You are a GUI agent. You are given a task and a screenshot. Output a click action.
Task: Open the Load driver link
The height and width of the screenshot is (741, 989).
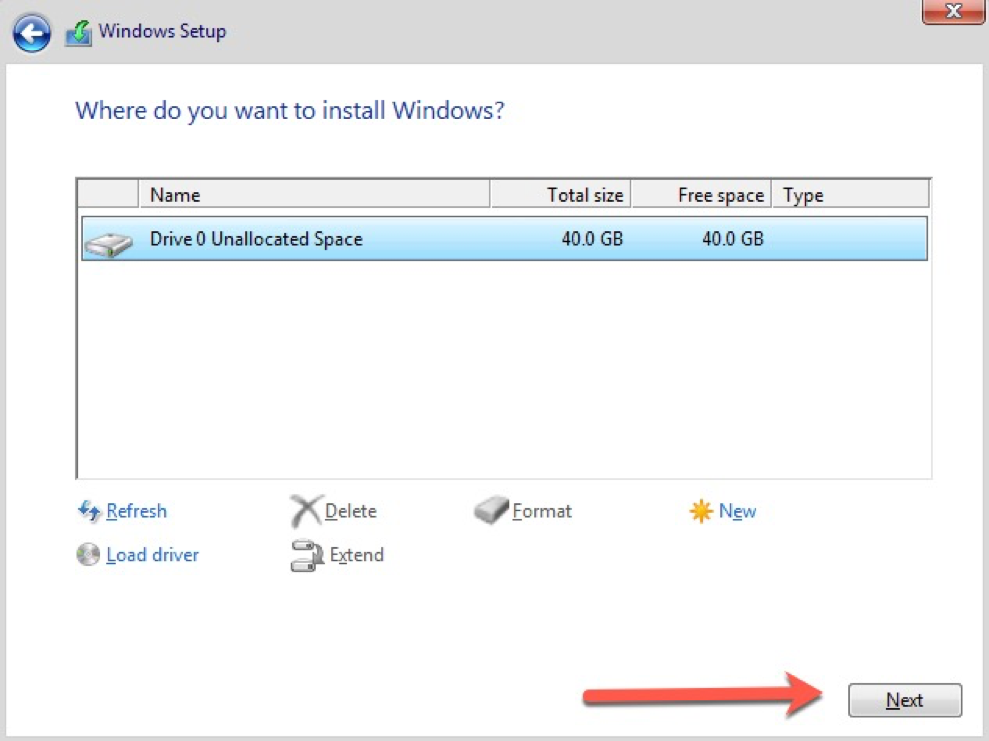coord(153,555)
